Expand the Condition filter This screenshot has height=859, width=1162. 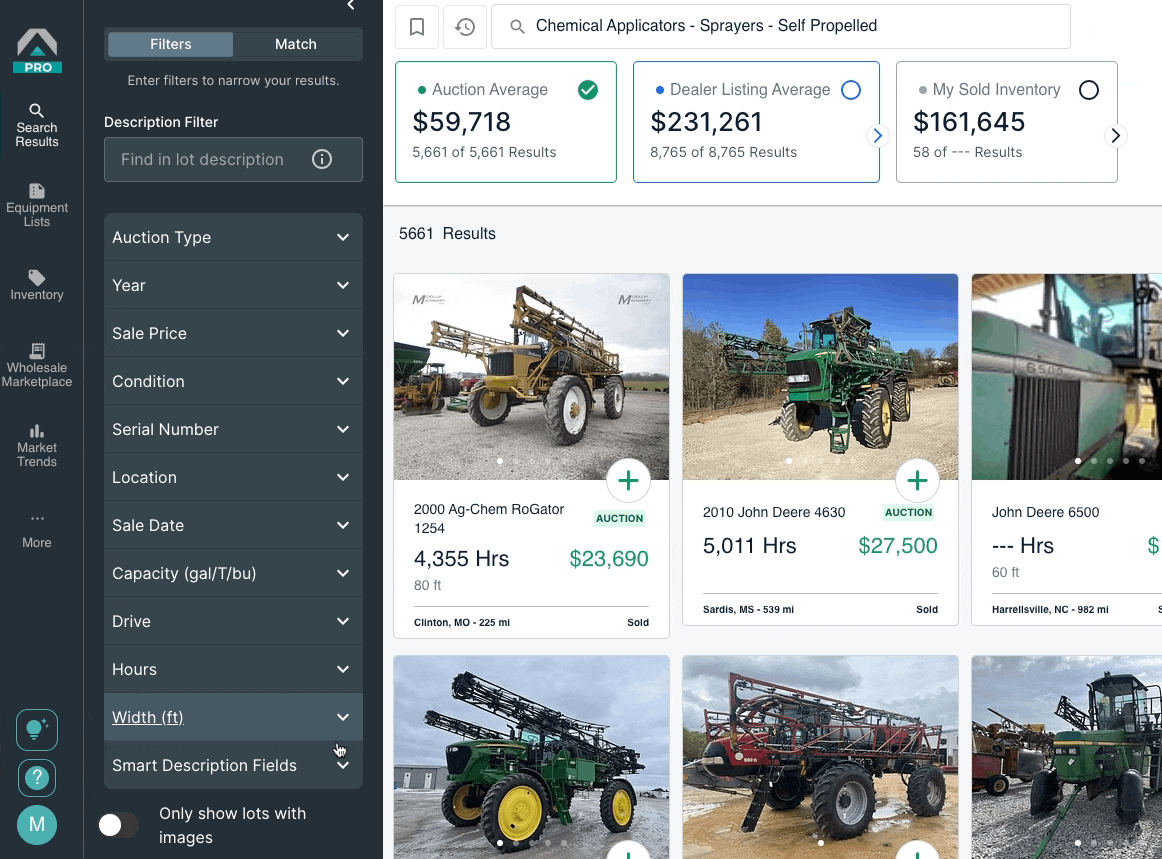point(233,381)
